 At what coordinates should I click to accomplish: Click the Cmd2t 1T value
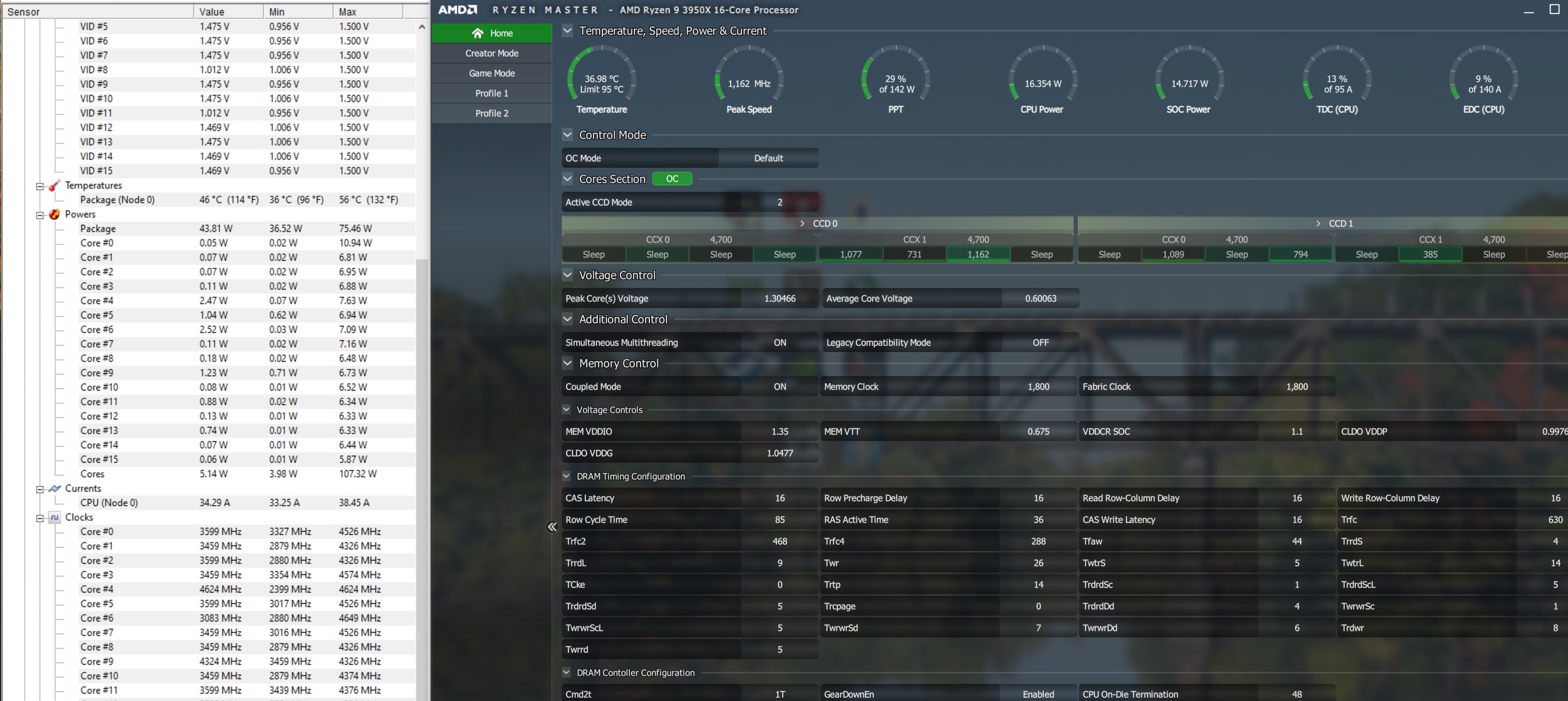coord(780,694)
